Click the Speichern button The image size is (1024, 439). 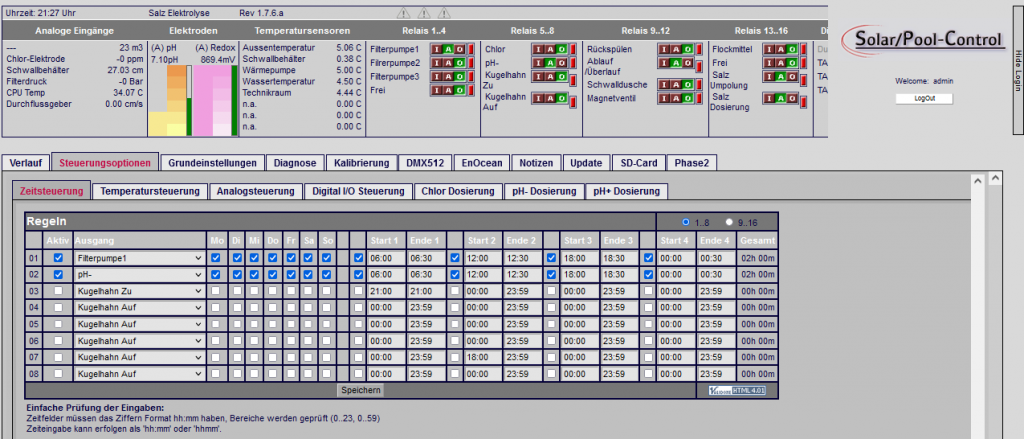coord(360,390)
